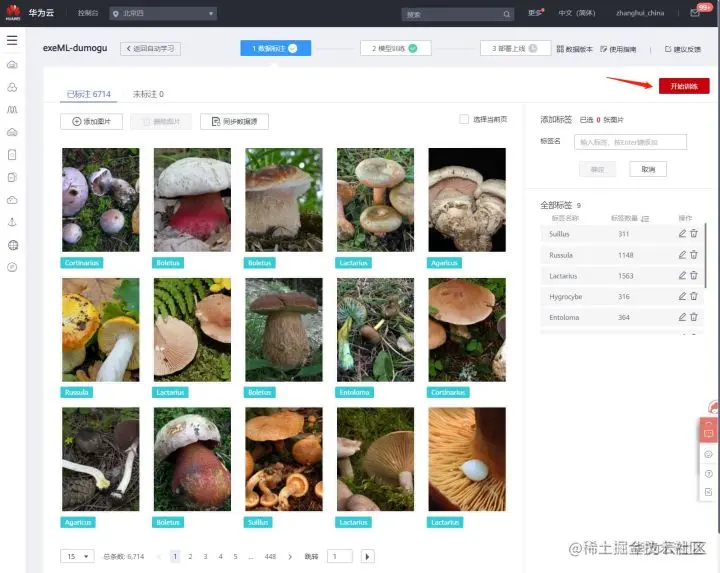Open the globe icon in left sidebar
Image resolution: width=720 pixels, height=573 pixels.
(13, 245)
